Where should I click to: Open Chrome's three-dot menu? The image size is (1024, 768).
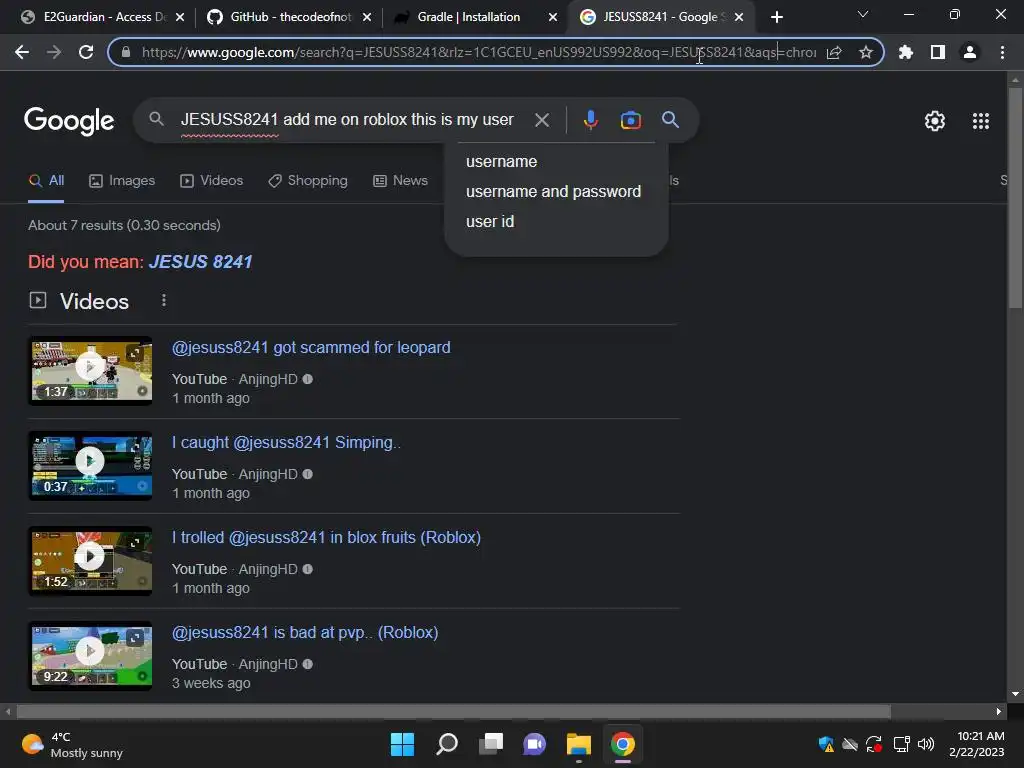(x=1002, y=52)
